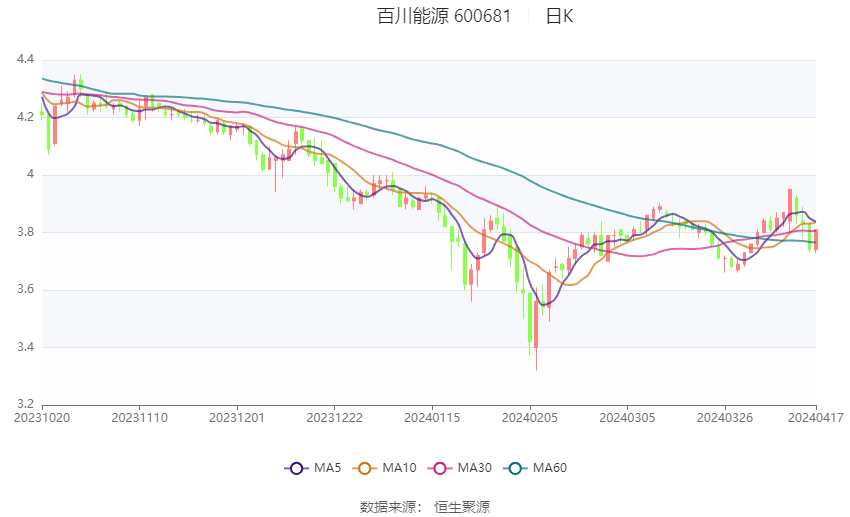850x517 pixels.
Task: Toggle the MA5 legend marker
Action: (297, 468)
